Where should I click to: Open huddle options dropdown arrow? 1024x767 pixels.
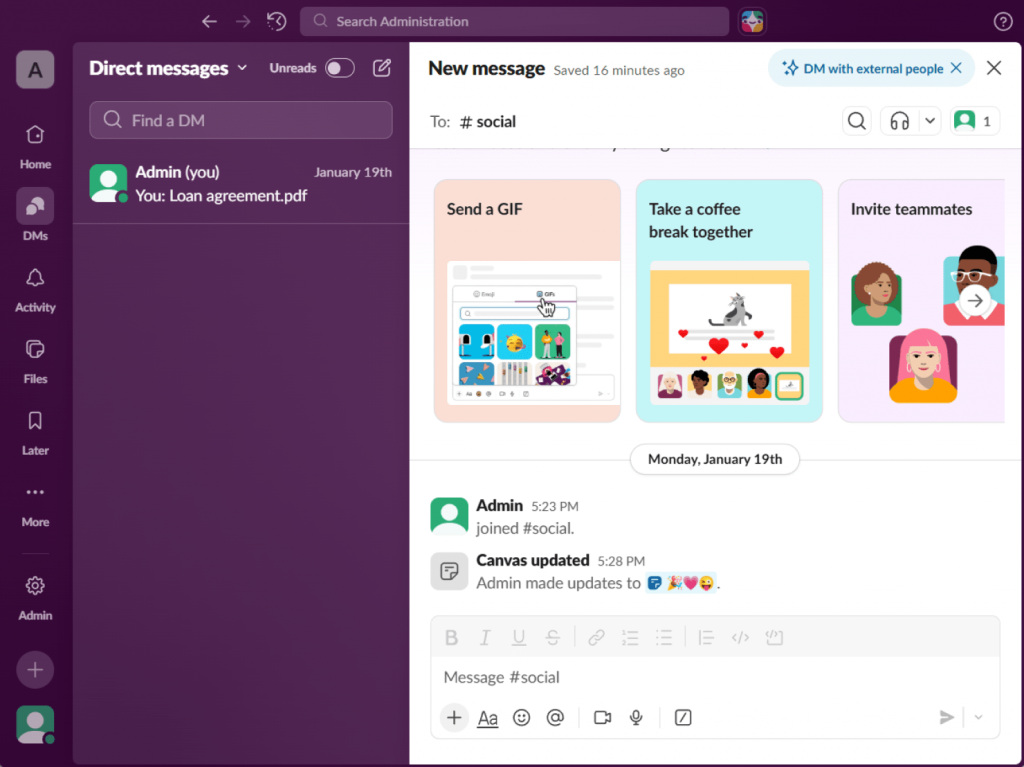930,121
